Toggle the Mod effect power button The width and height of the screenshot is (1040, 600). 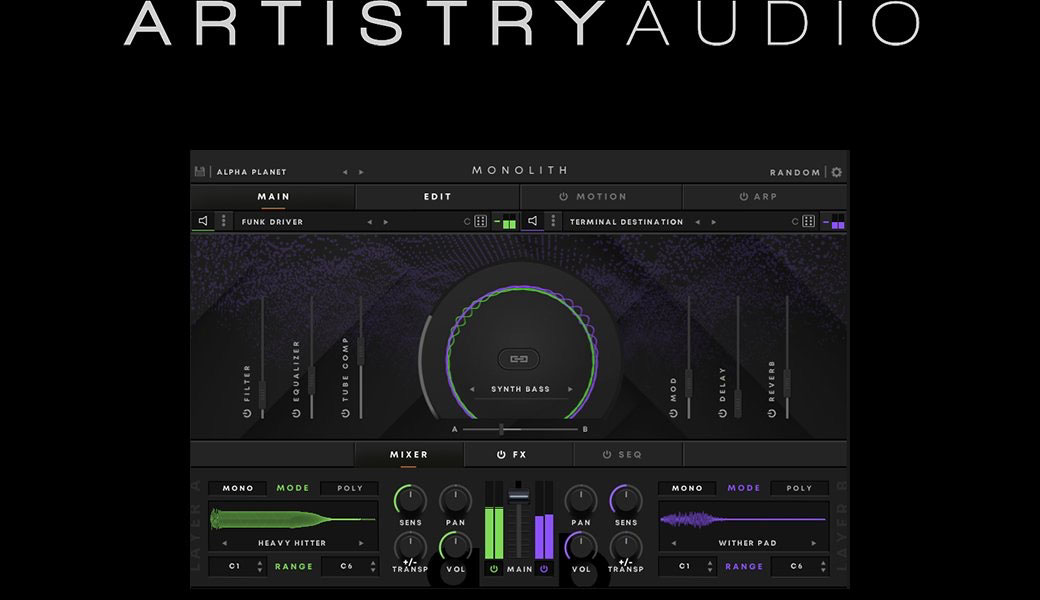[673, 413]
